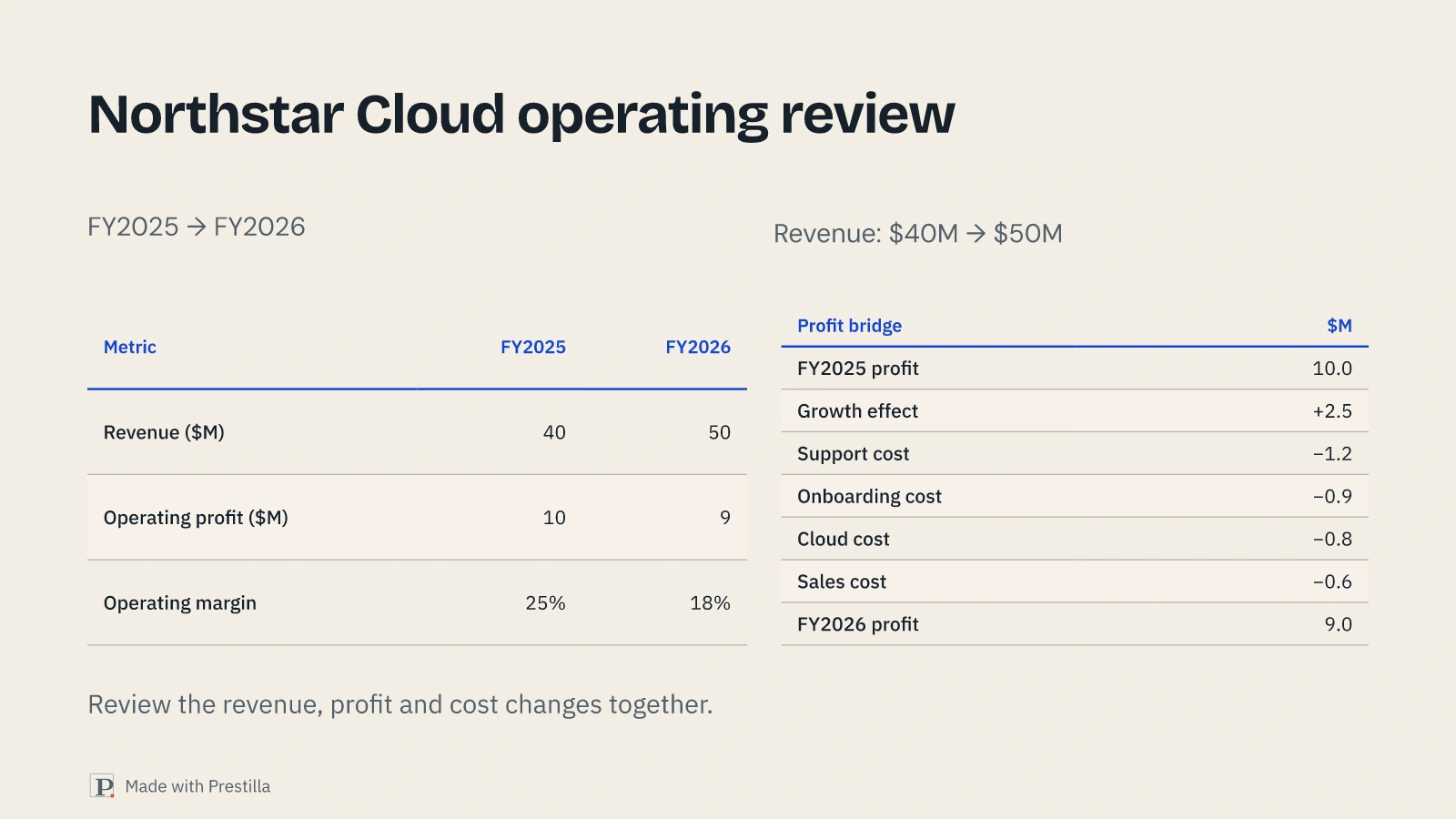Click the 10.0 value cell
Image resolution: width=1456 pixels, height=819 pixels.
click(x=1332, y=369)
